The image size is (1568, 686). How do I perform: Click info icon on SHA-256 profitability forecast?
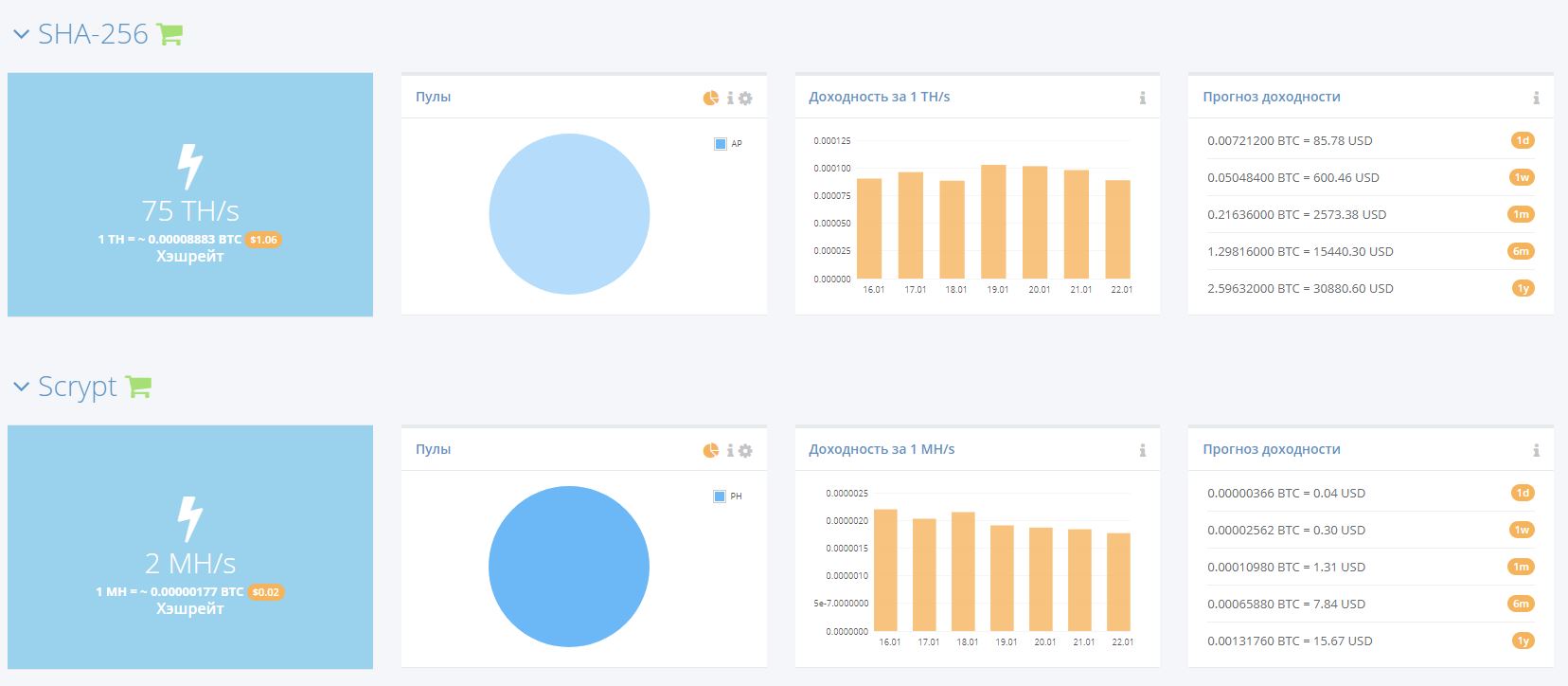click(x=1536, y=98)
